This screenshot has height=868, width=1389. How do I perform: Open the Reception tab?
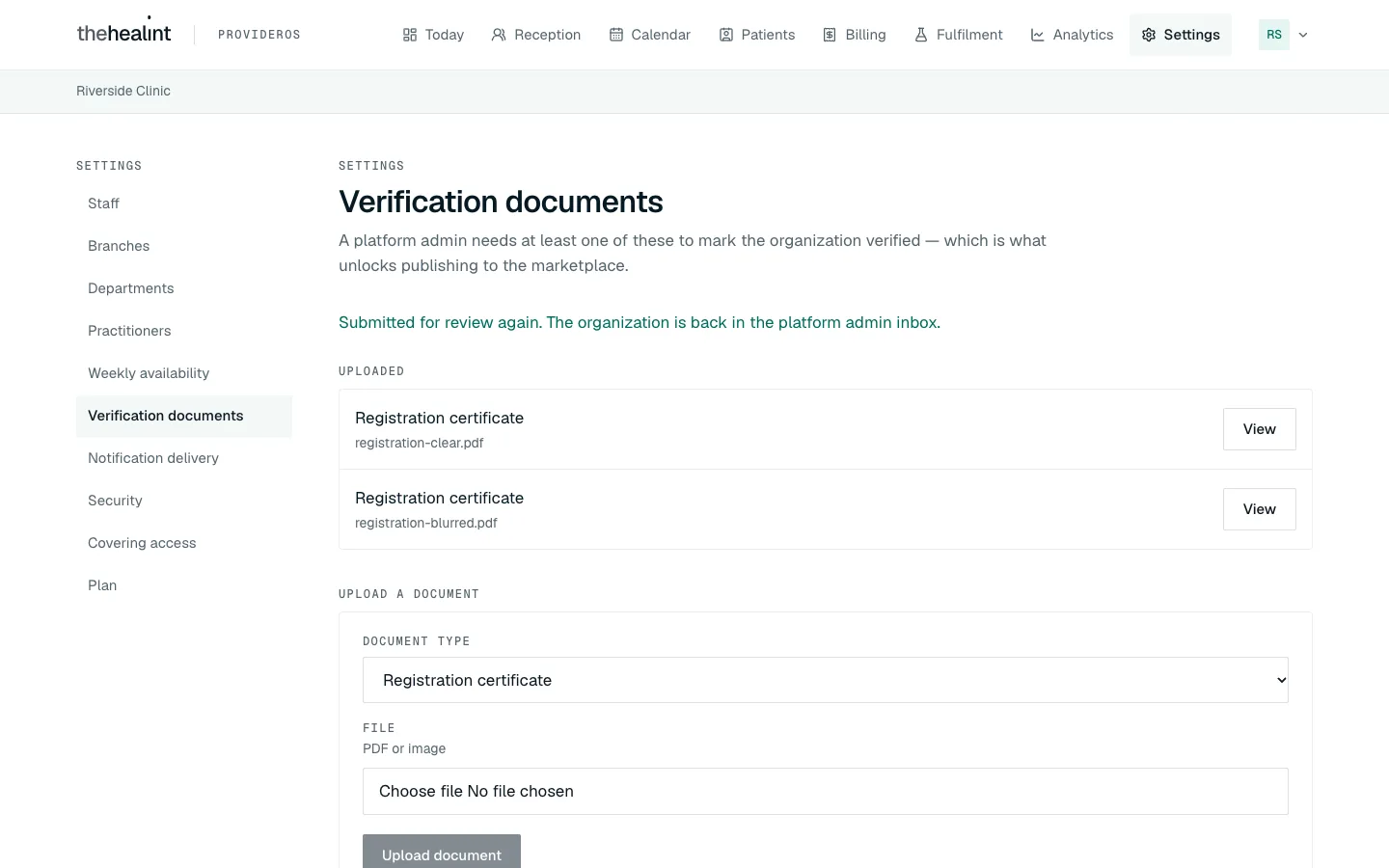(536, 35)
